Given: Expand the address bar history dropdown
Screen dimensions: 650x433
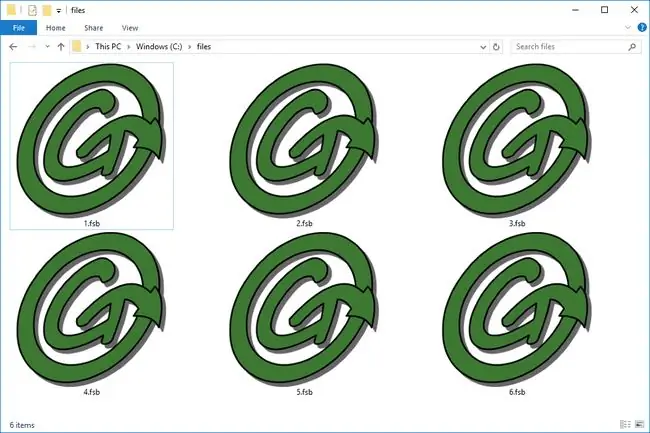Looking at the screenshot, I should 483,47.
